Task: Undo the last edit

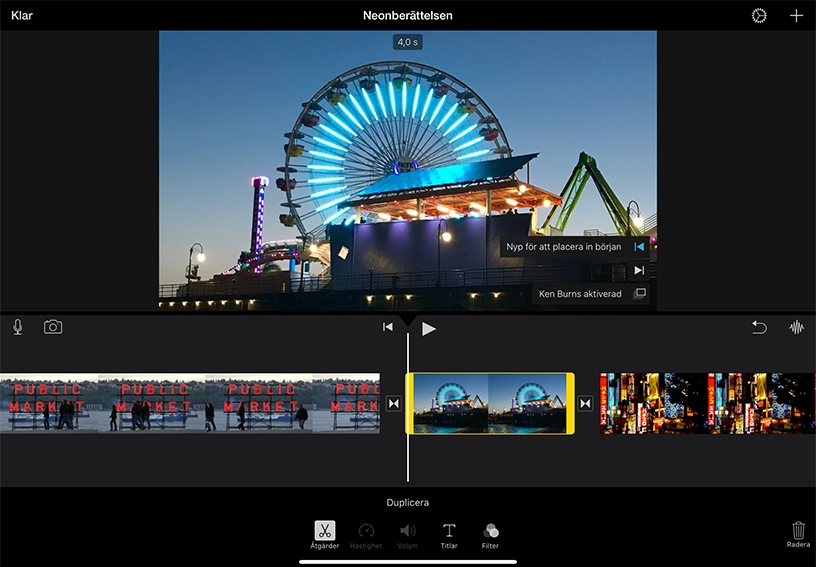Action: click(x=759, y=327)
